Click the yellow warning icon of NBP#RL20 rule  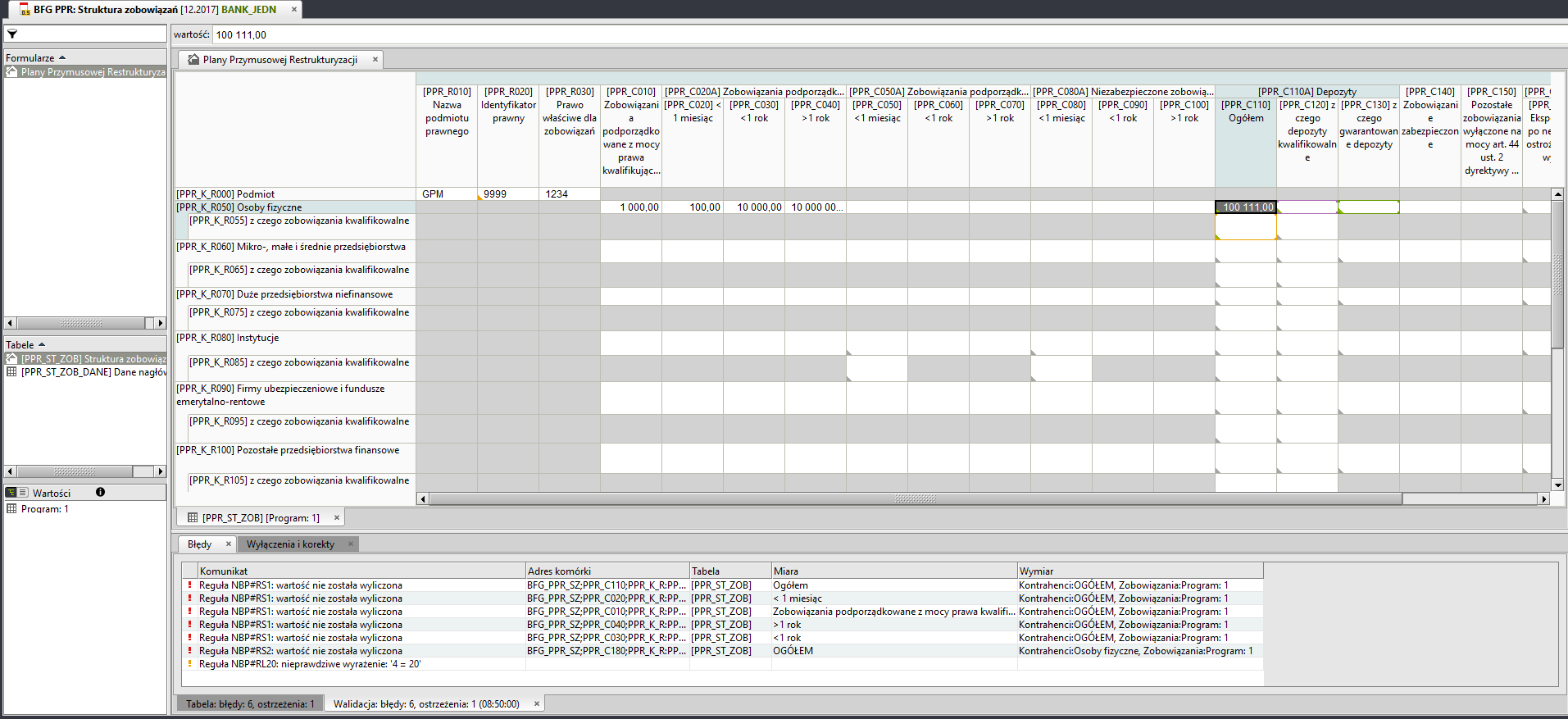189,664
